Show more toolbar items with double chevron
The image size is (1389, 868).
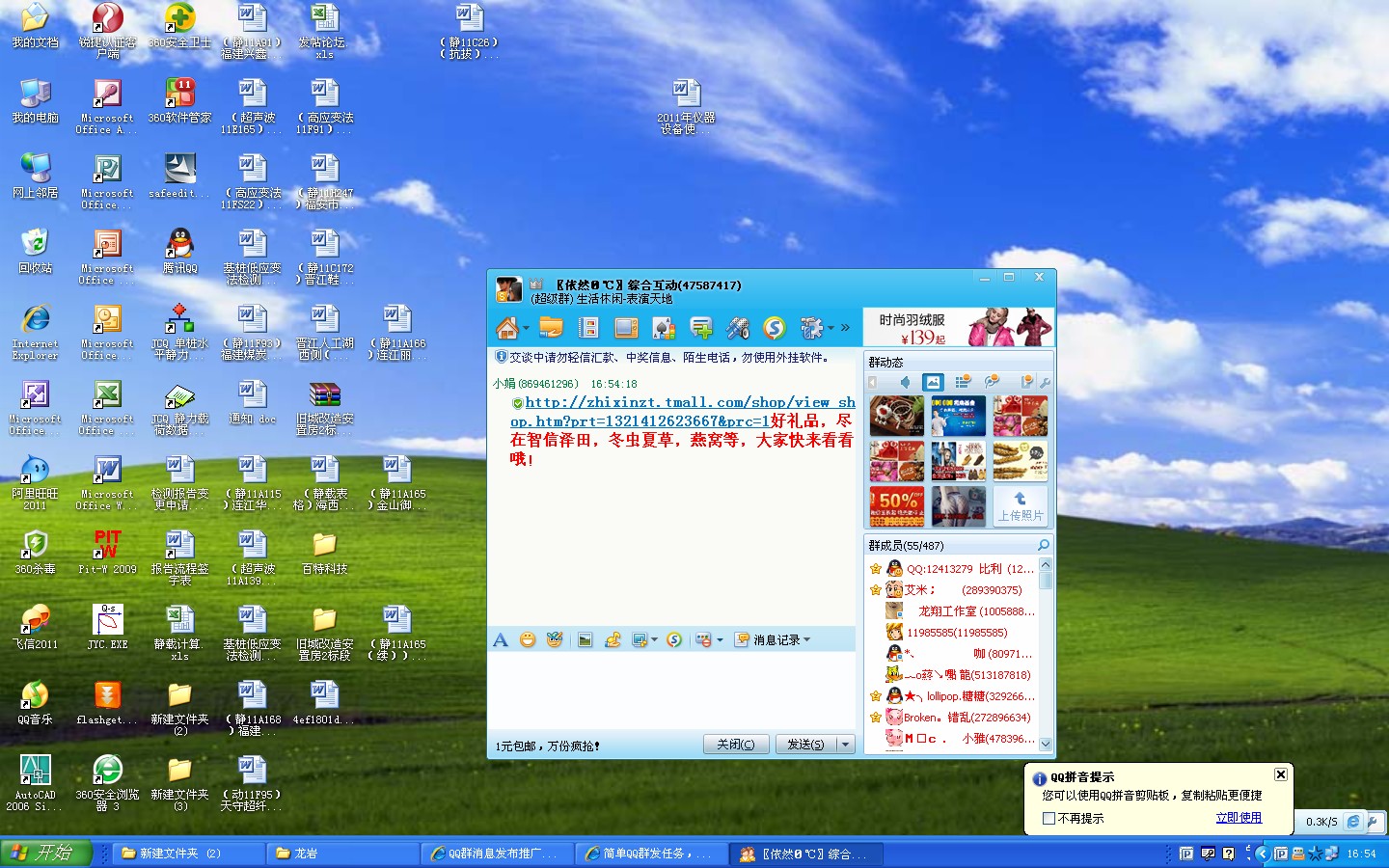[845, 328]
